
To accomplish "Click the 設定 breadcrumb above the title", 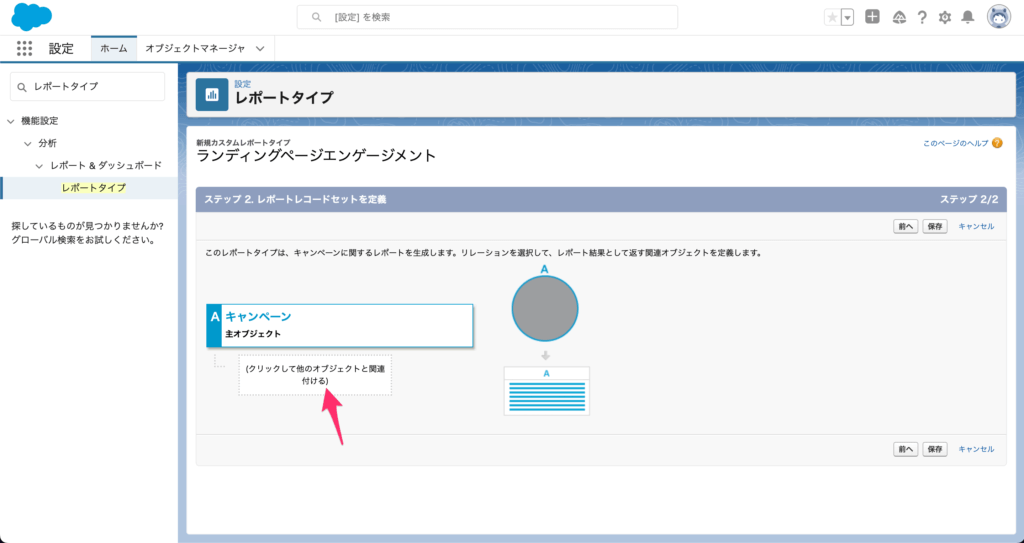I will pyautogui.click(x=242, y=84).
